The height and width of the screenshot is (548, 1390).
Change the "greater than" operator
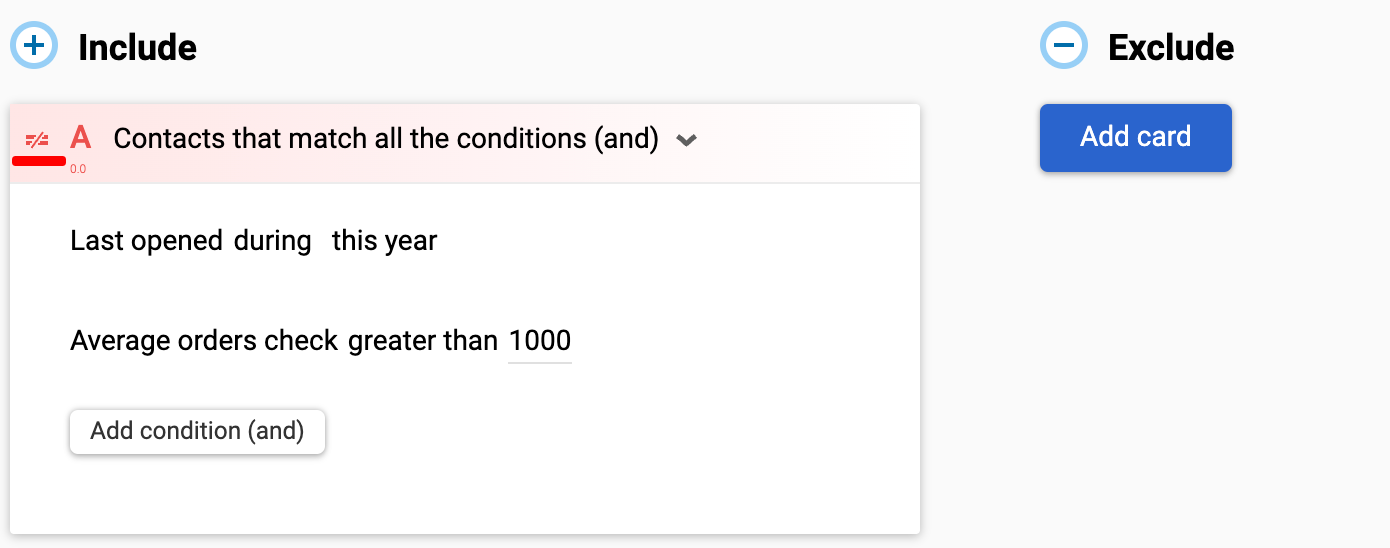coord(423,341)
